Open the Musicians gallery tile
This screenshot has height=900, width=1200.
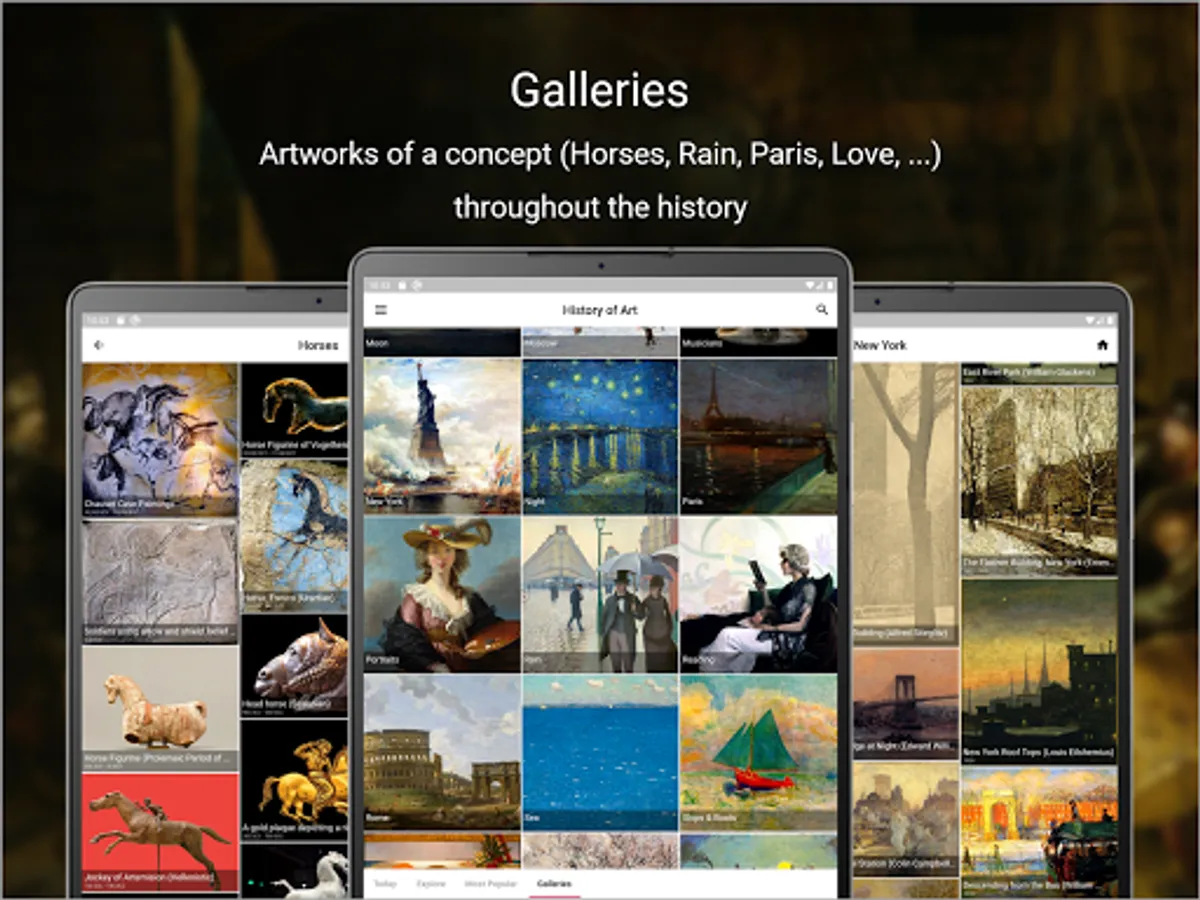(758, 342)
